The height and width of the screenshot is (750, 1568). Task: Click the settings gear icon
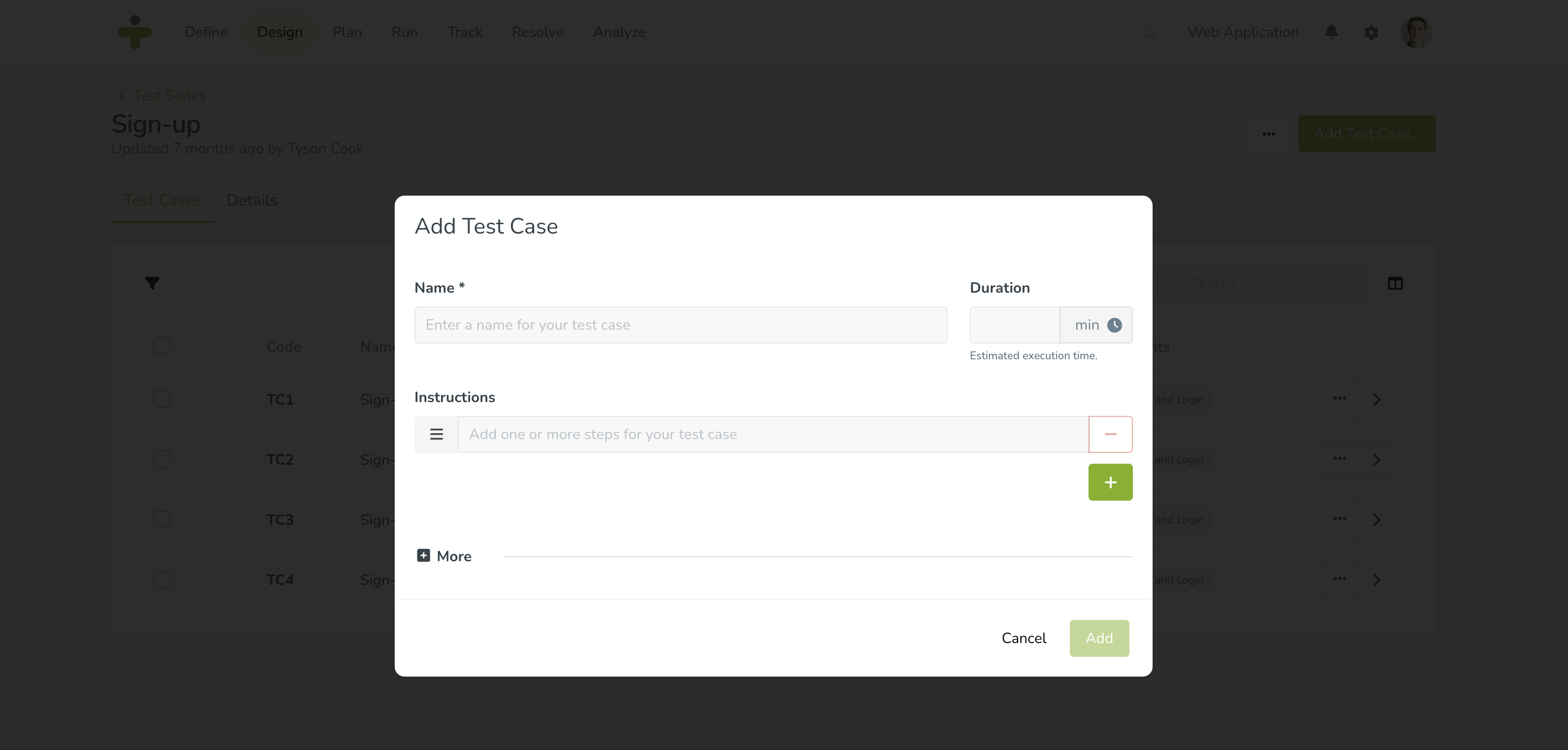(x=1371, y=32)
